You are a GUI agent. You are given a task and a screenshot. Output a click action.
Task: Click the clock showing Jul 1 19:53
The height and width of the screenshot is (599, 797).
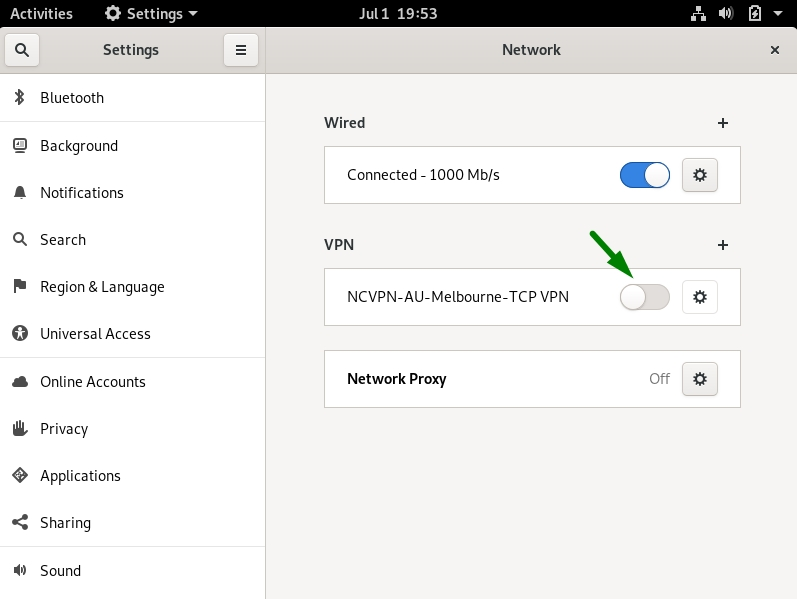tap(398, 13)
